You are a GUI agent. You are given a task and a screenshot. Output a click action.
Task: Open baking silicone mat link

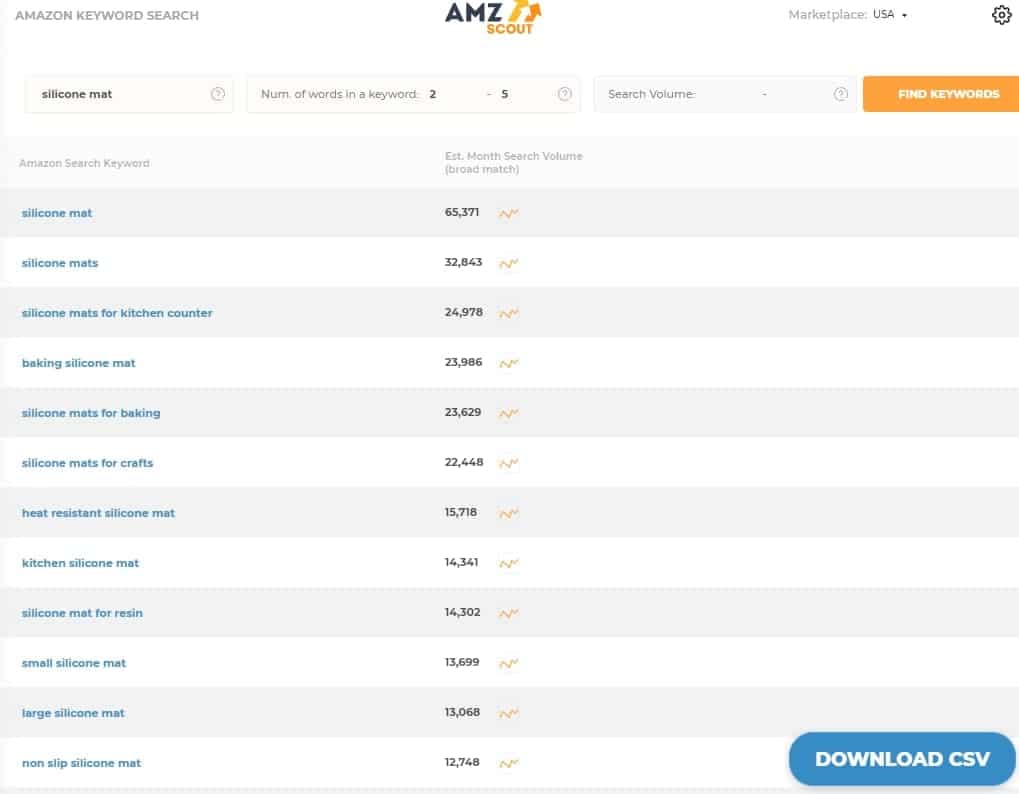point(79,363)
